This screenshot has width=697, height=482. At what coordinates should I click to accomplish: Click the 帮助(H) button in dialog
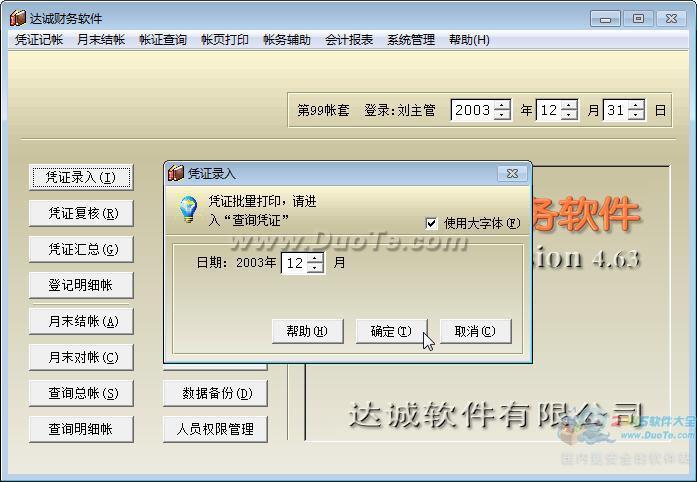(x=308, y=331)
